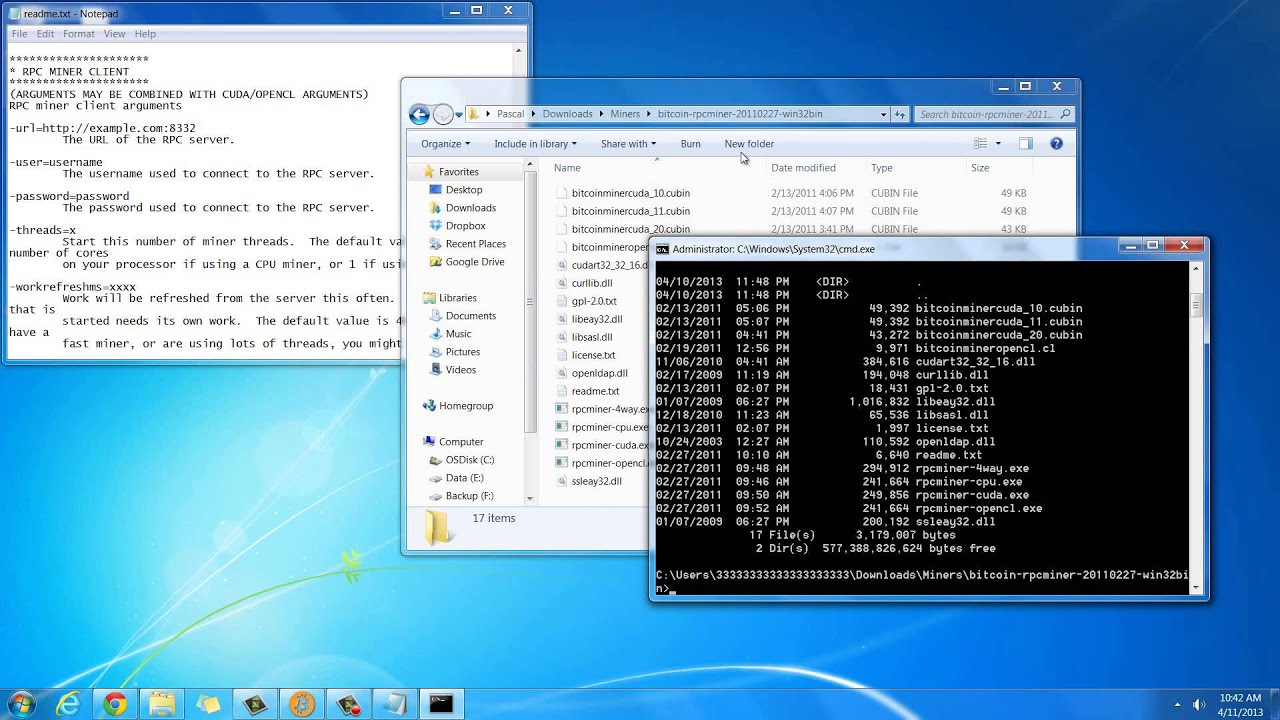
Task: Open Internet Explorer from the taskbar
Action: [x=68, y=705]
